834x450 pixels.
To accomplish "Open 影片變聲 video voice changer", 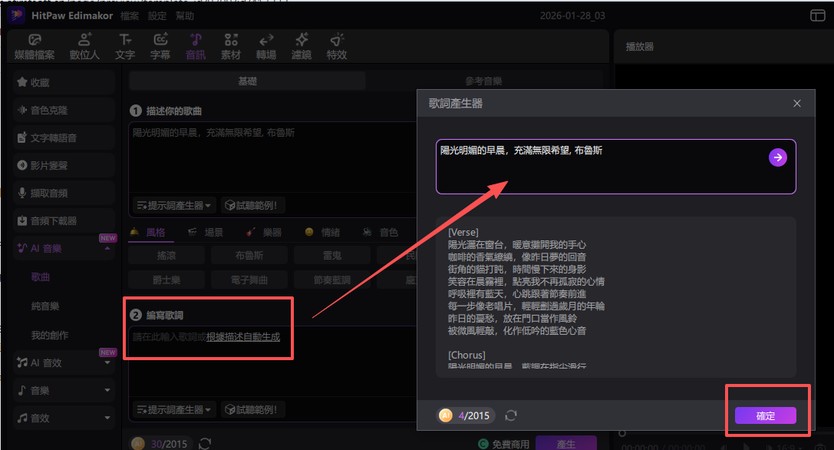I will [64, 165].
